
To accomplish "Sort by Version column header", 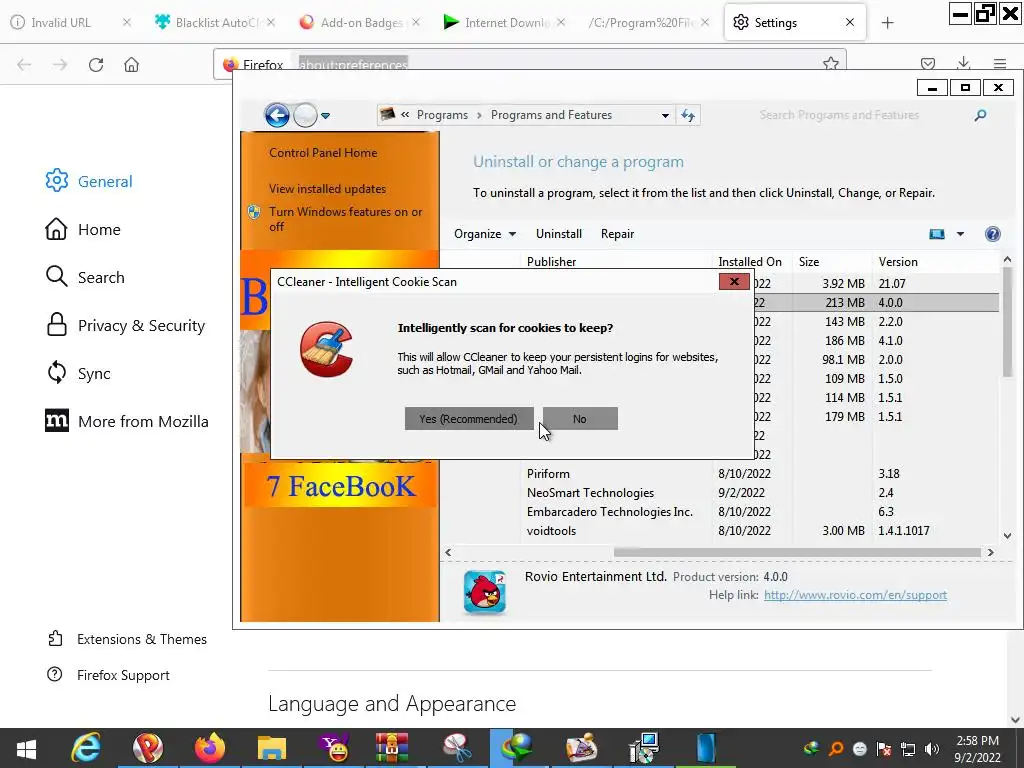I will point(898,262).
